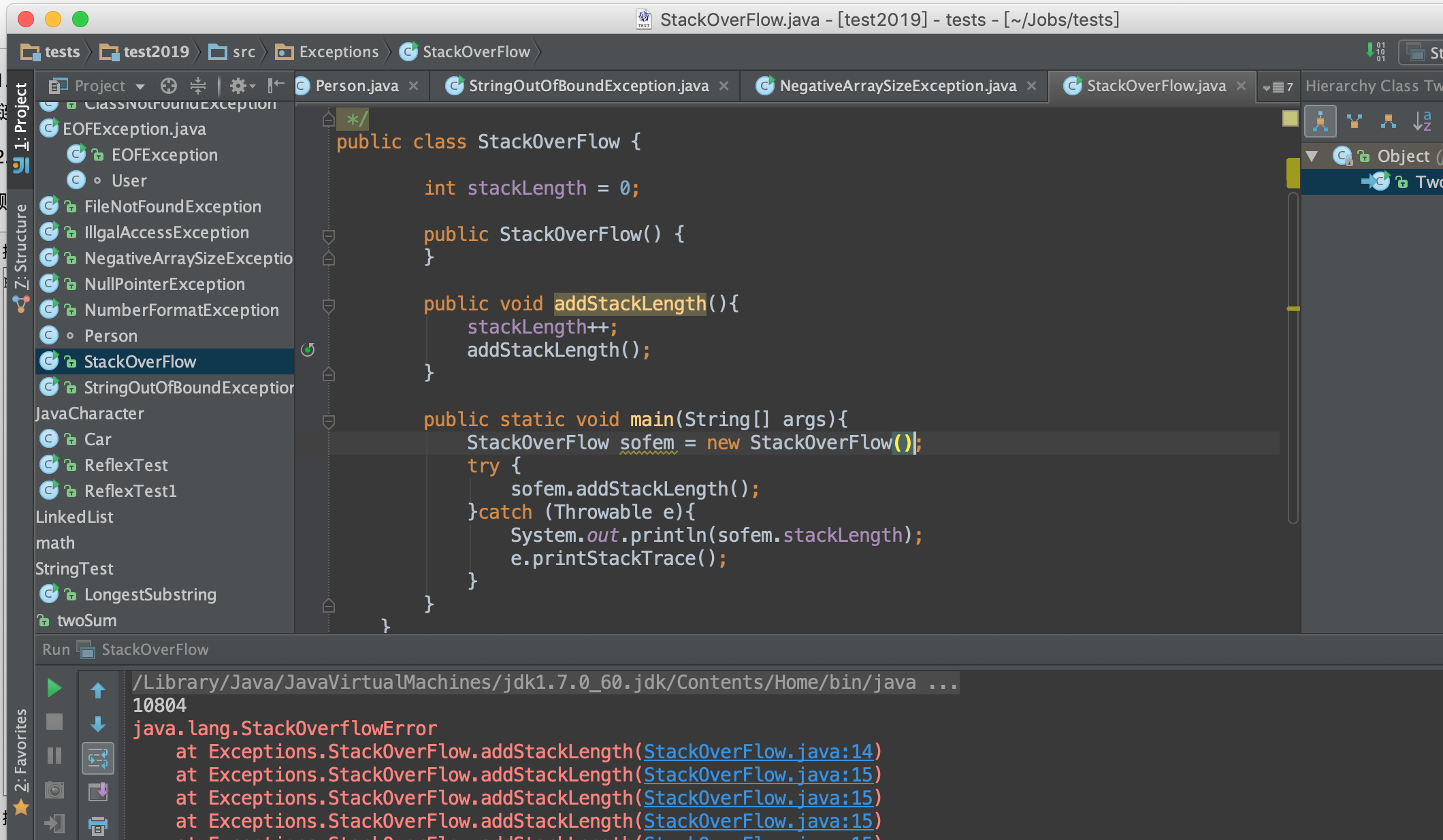Jump up the stack trace with the blue up arrow
1443x840 pixels.
[98, 690]
